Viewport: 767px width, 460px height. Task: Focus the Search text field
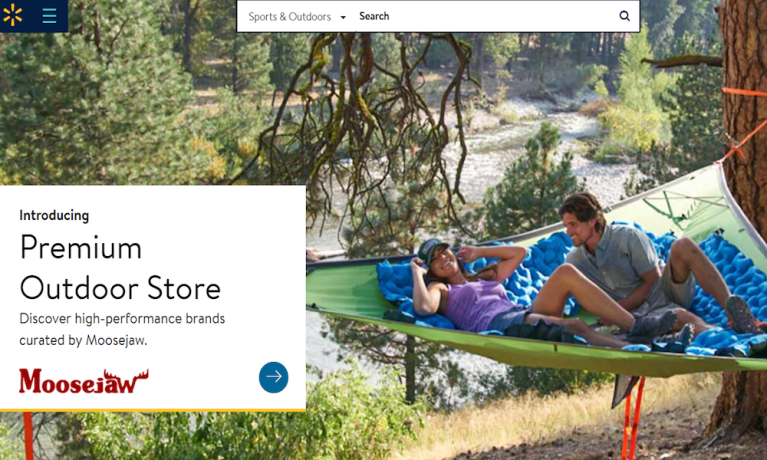tap(484, 16)
